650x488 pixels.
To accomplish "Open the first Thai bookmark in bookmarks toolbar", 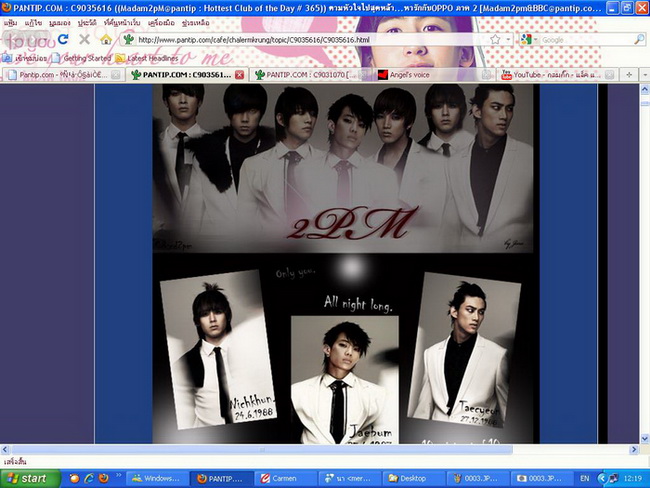I will point(25,58).
